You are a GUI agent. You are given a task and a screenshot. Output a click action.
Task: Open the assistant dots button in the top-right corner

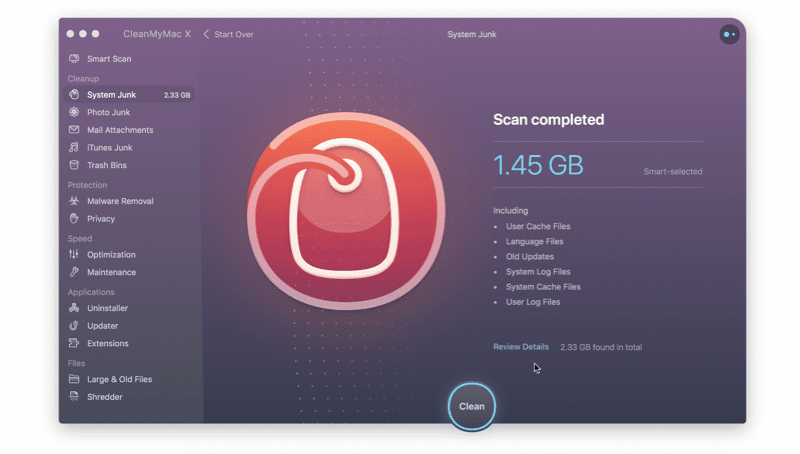pyautogui.click(x=729, y=34)
